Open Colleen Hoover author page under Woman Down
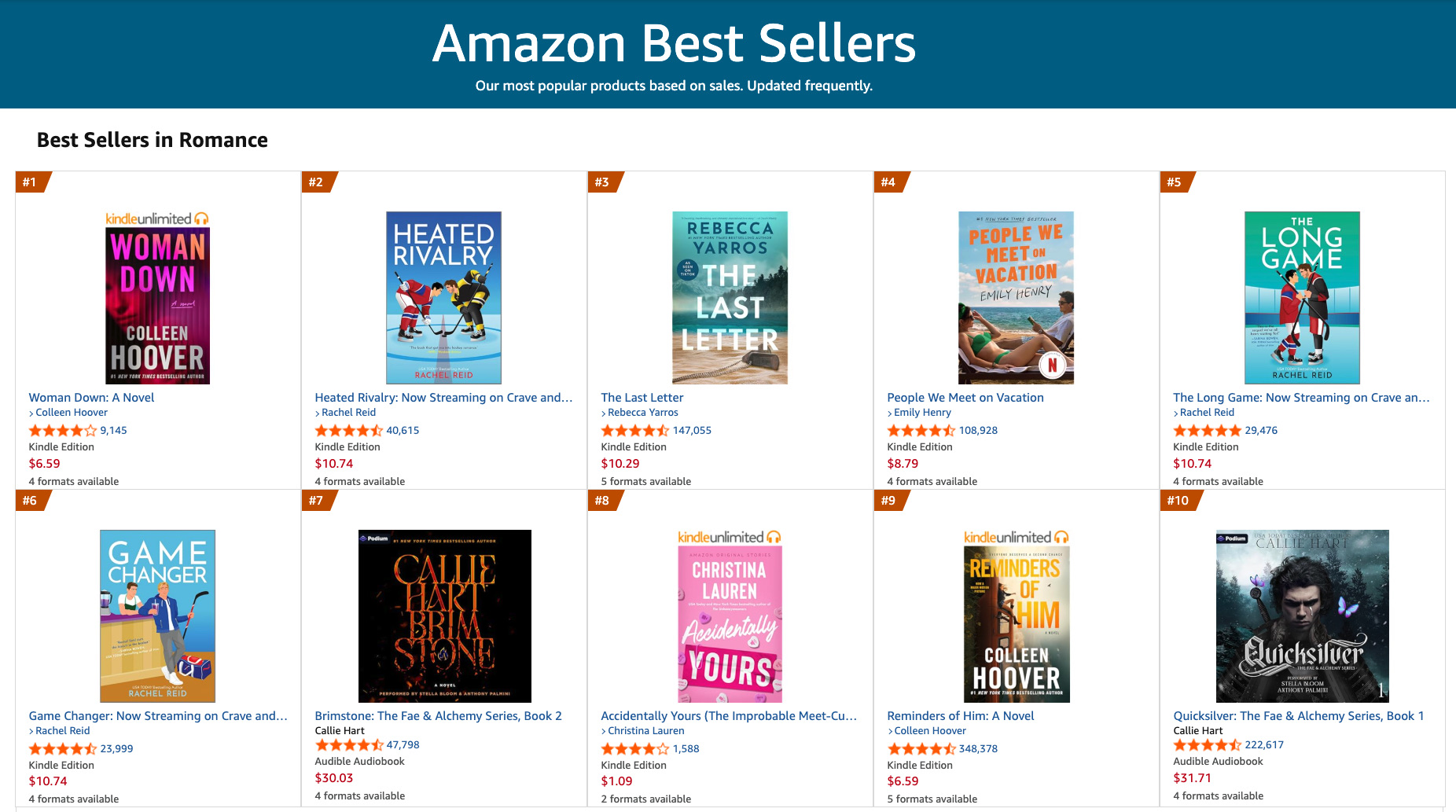This screenshot has width=1456, height=812. coord(71,413)
